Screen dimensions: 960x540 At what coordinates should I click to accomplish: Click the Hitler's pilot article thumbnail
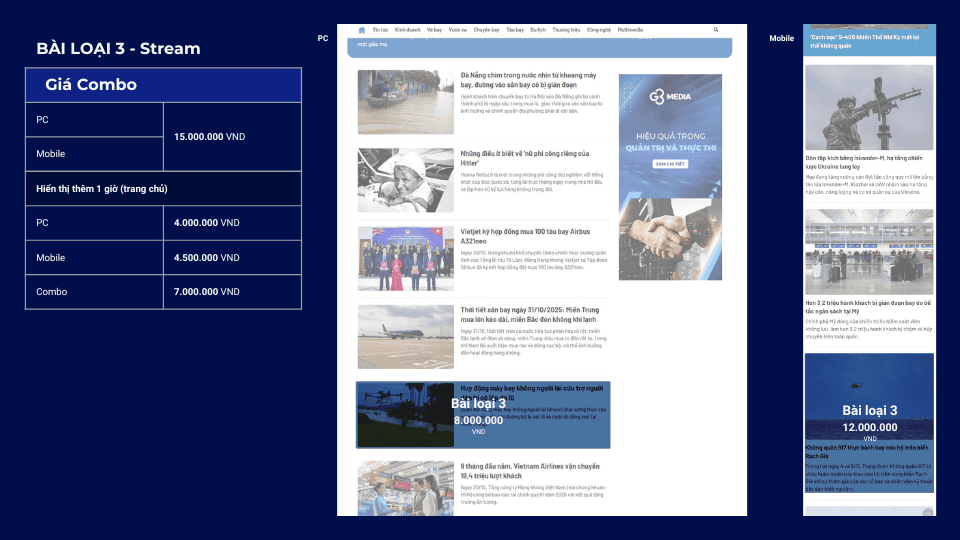[x=406, y=179]
